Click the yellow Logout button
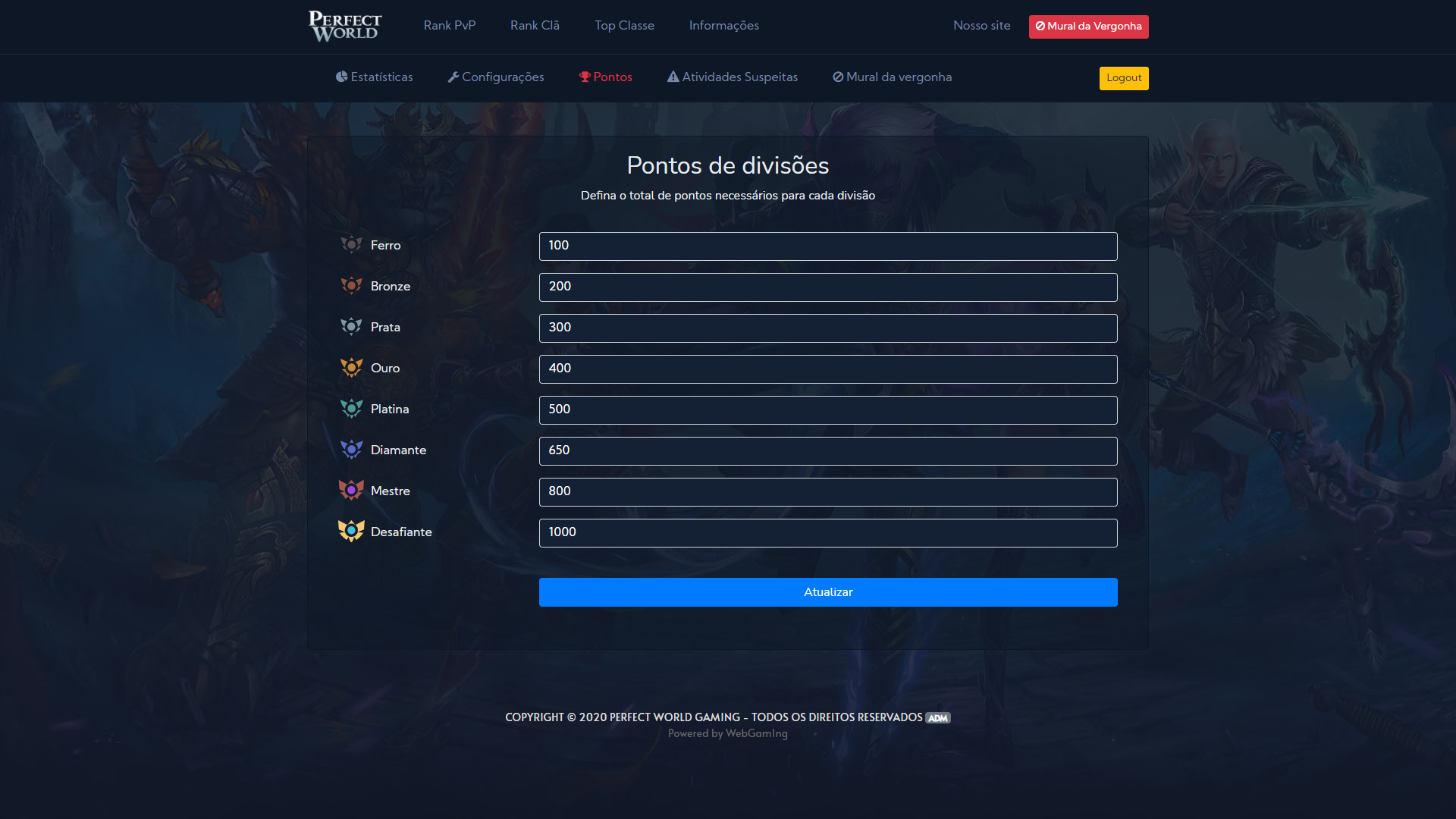This screenshot has width=1456, height=819. tap(1124, 78)
